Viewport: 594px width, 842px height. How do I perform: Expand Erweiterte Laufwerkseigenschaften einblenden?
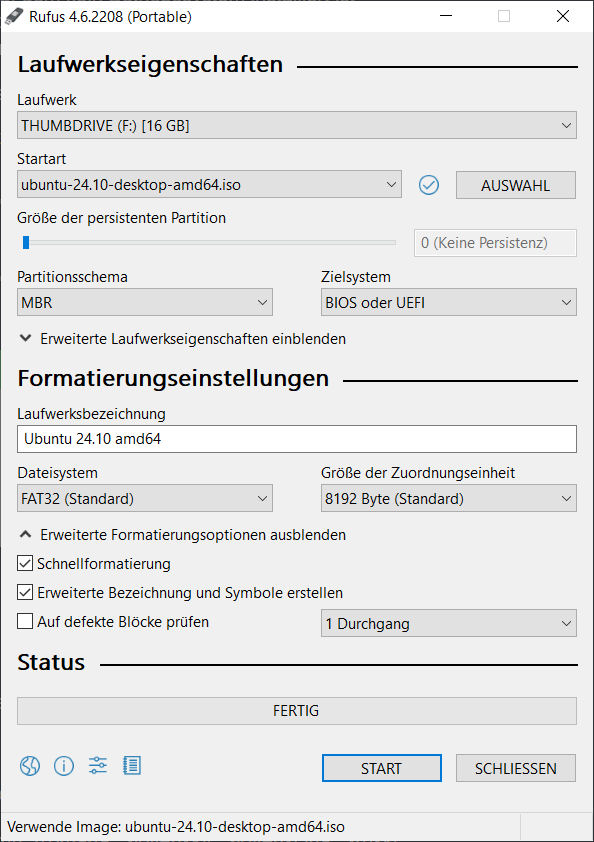(x=182, y=339)
